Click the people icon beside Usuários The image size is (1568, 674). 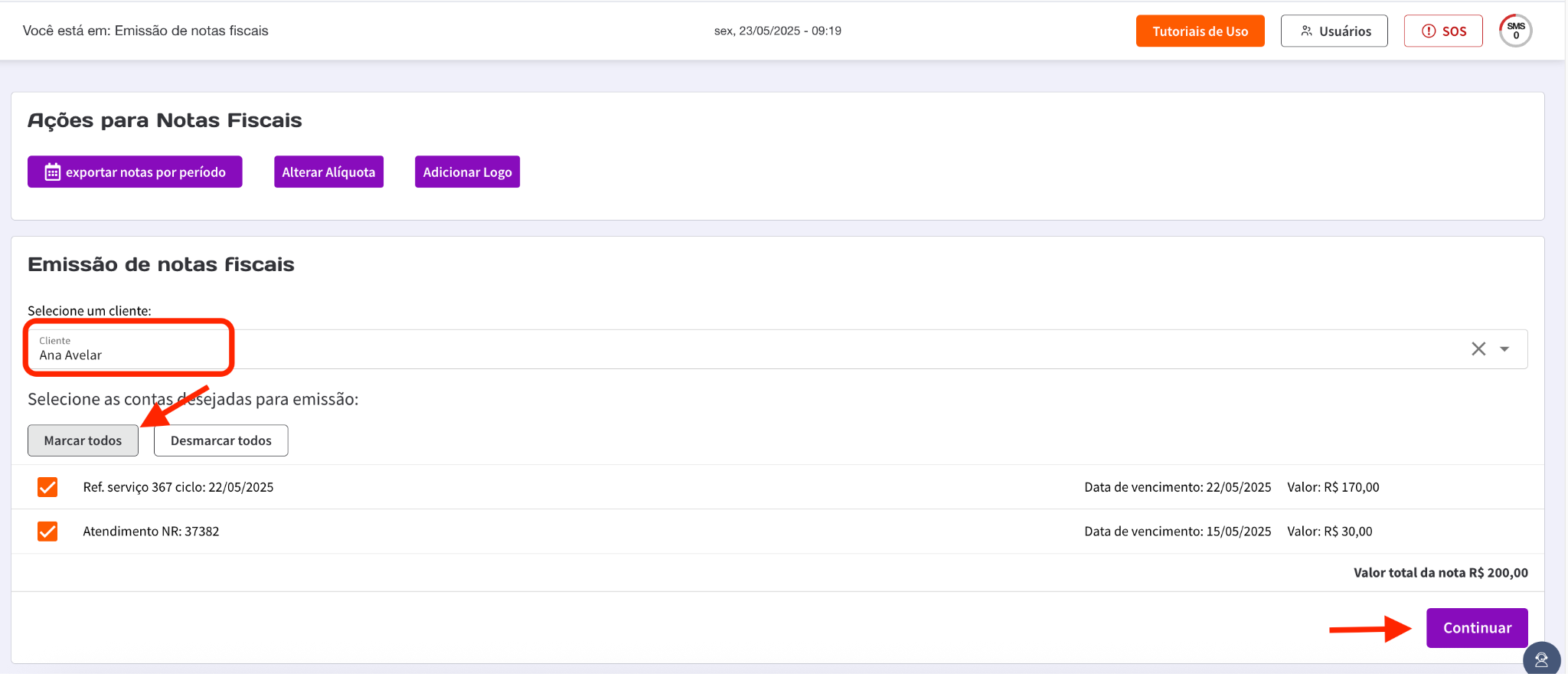tap(1306, 31)
